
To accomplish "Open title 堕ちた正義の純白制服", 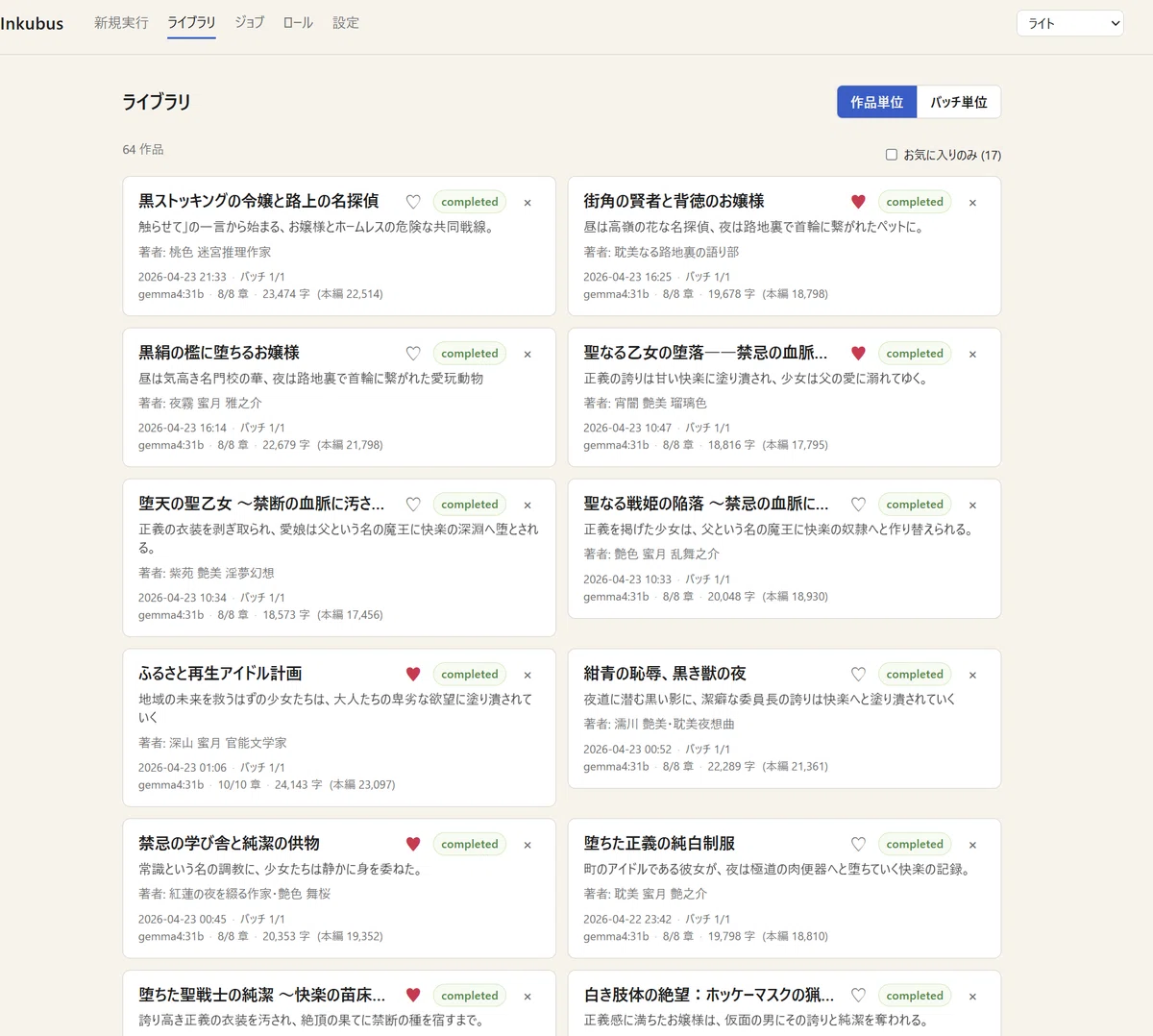I will coord(659,844).
